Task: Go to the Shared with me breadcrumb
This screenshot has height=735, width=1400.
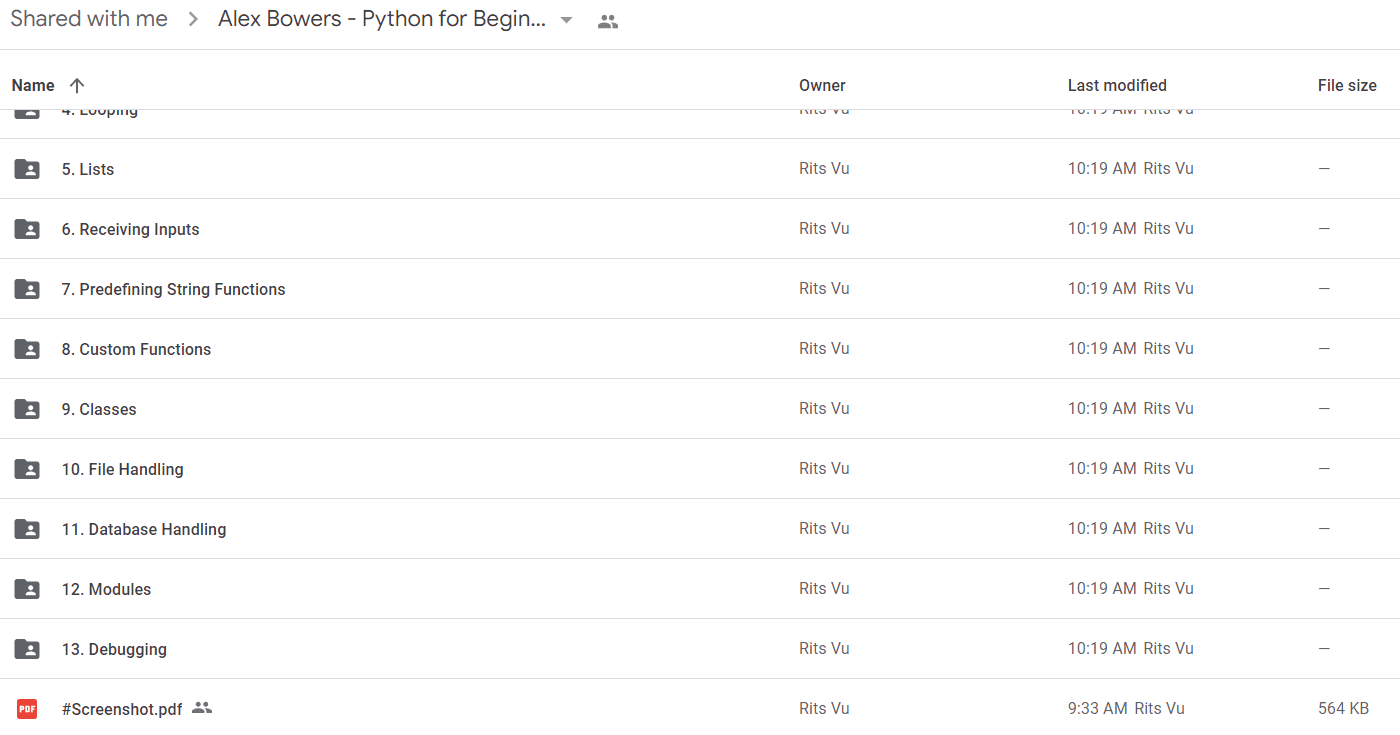Action: [x=89, y=19]
